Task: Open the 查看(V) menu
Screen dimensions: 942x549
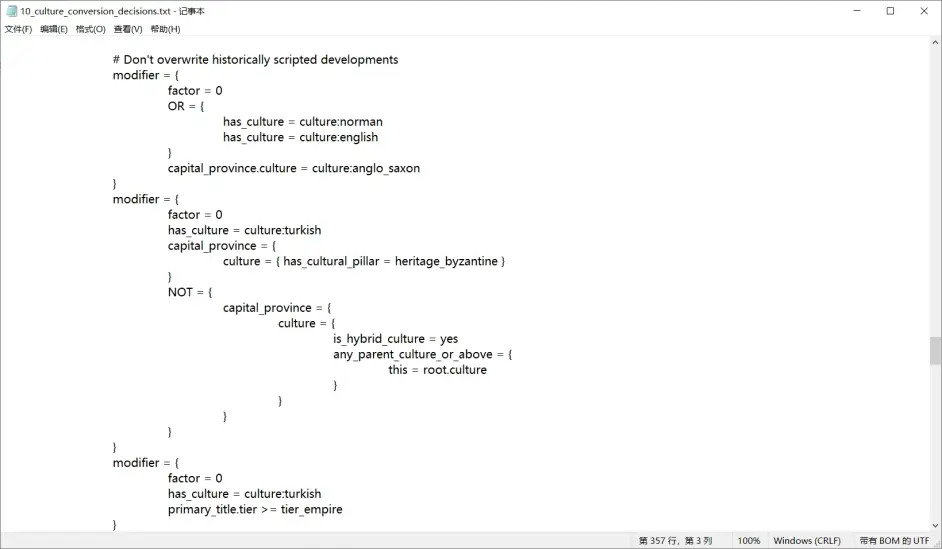Action: tap(127, 29)
